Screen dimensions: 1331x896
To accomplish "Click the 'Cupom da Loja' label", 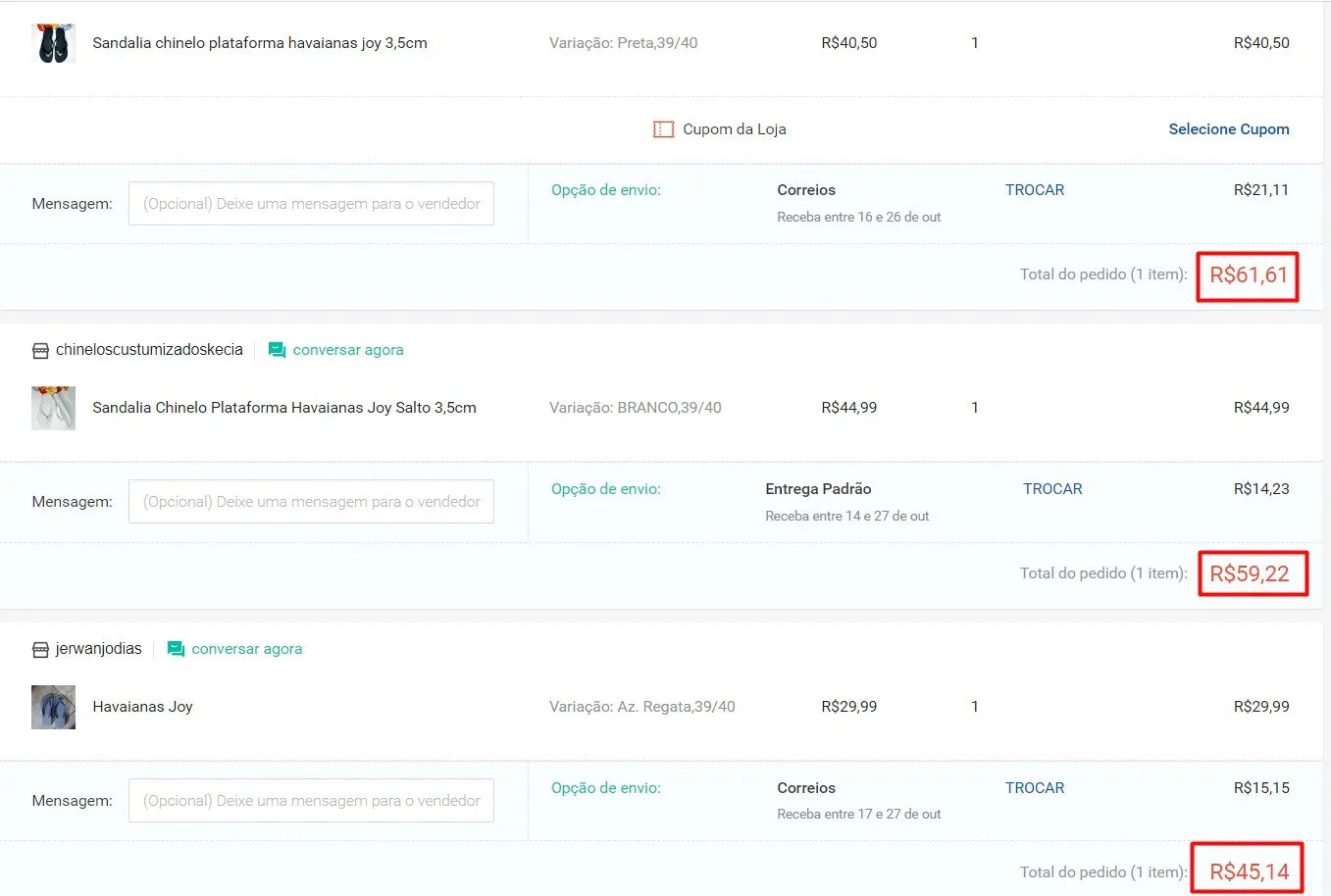I will click(735, 129).
